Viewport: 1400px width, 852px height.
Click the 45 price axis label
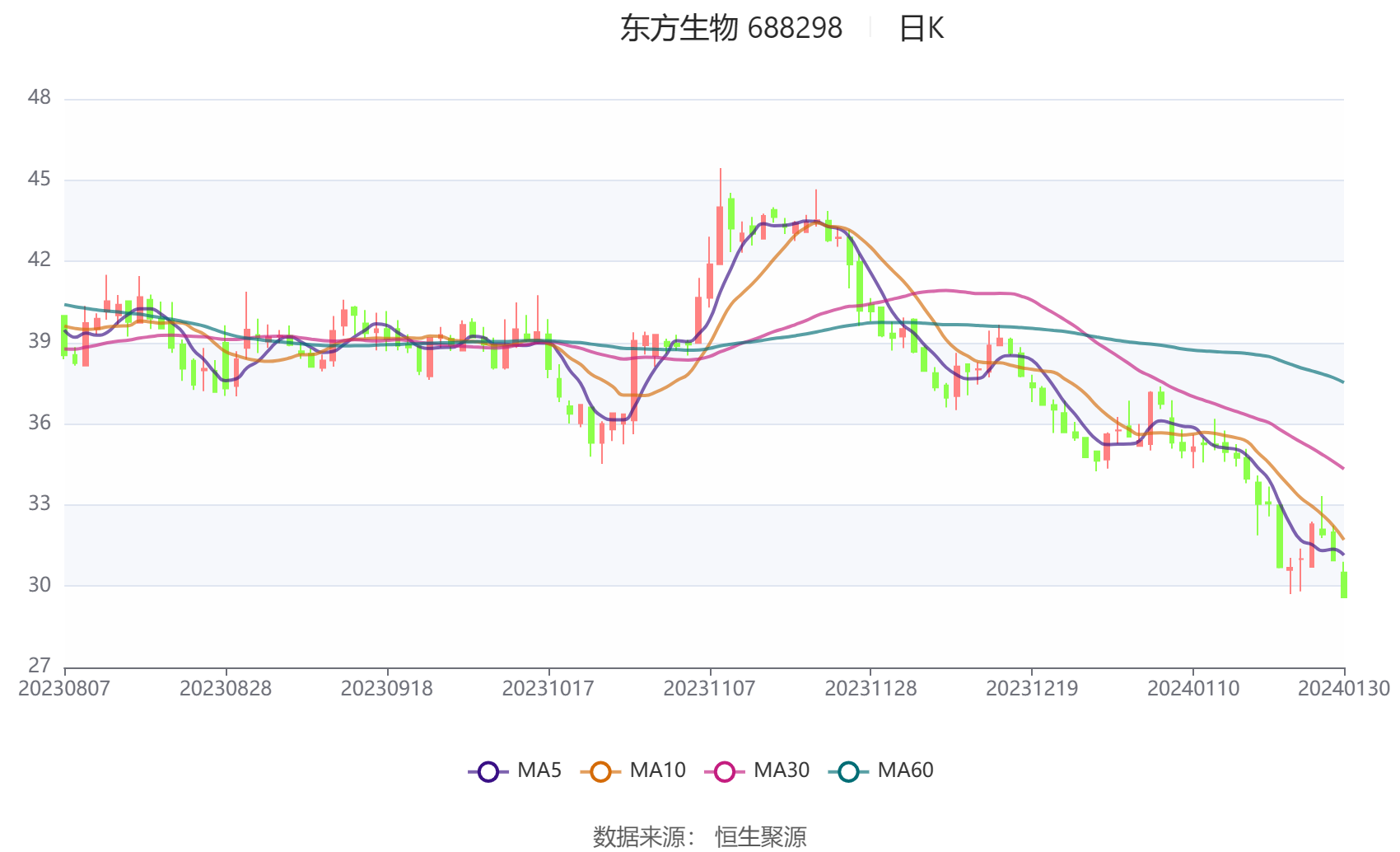40,179
